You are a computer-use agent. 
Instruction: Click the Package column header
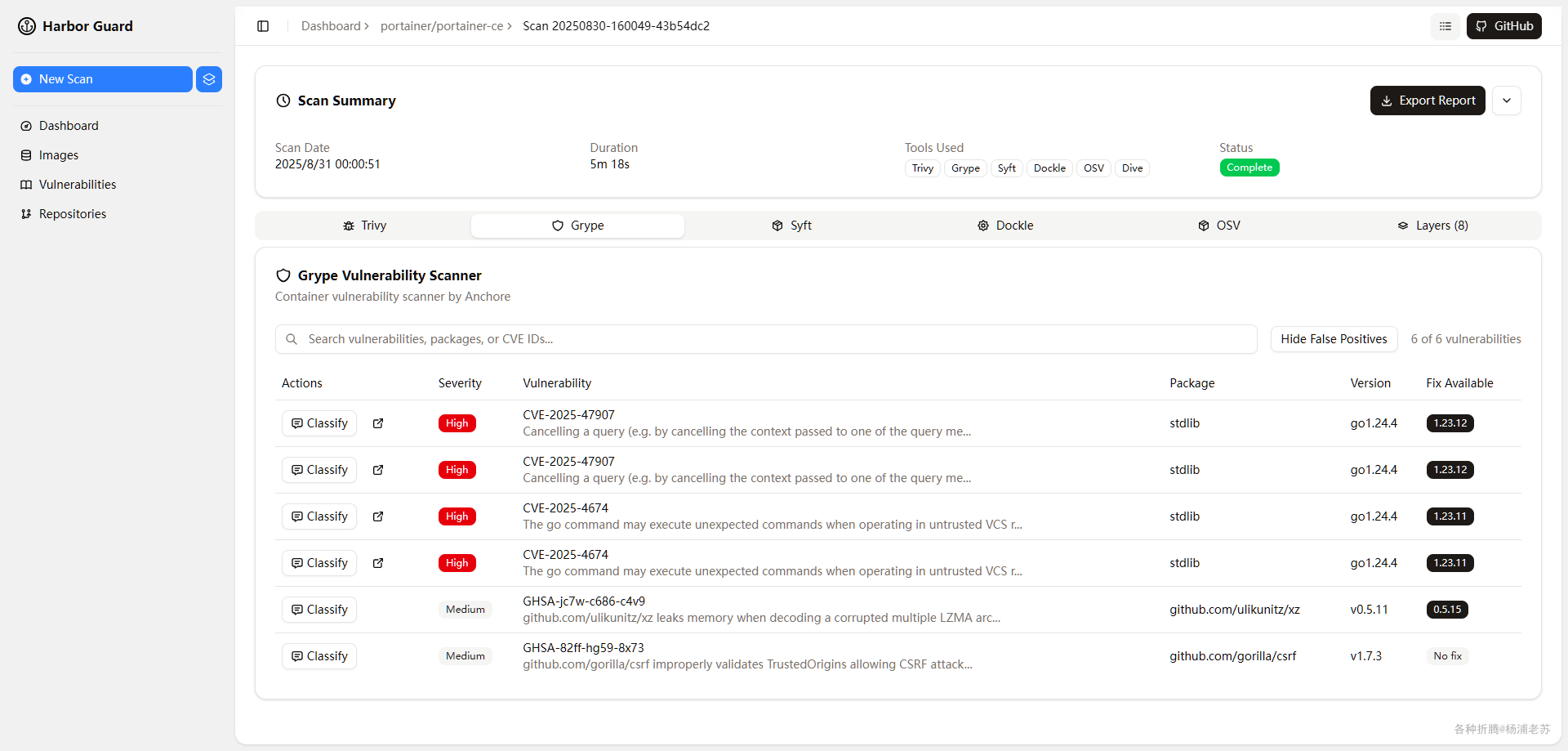pyautogui.click(x=1192, y=383)
